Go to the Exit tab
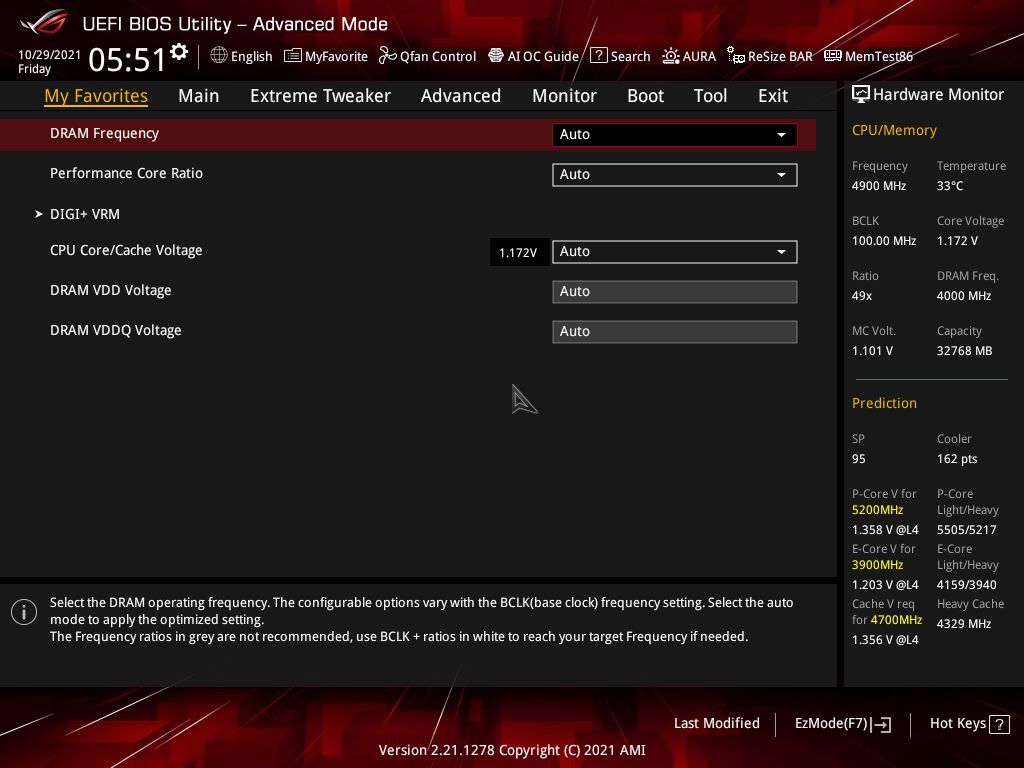1024x768 pixels. tap(773, 96)
